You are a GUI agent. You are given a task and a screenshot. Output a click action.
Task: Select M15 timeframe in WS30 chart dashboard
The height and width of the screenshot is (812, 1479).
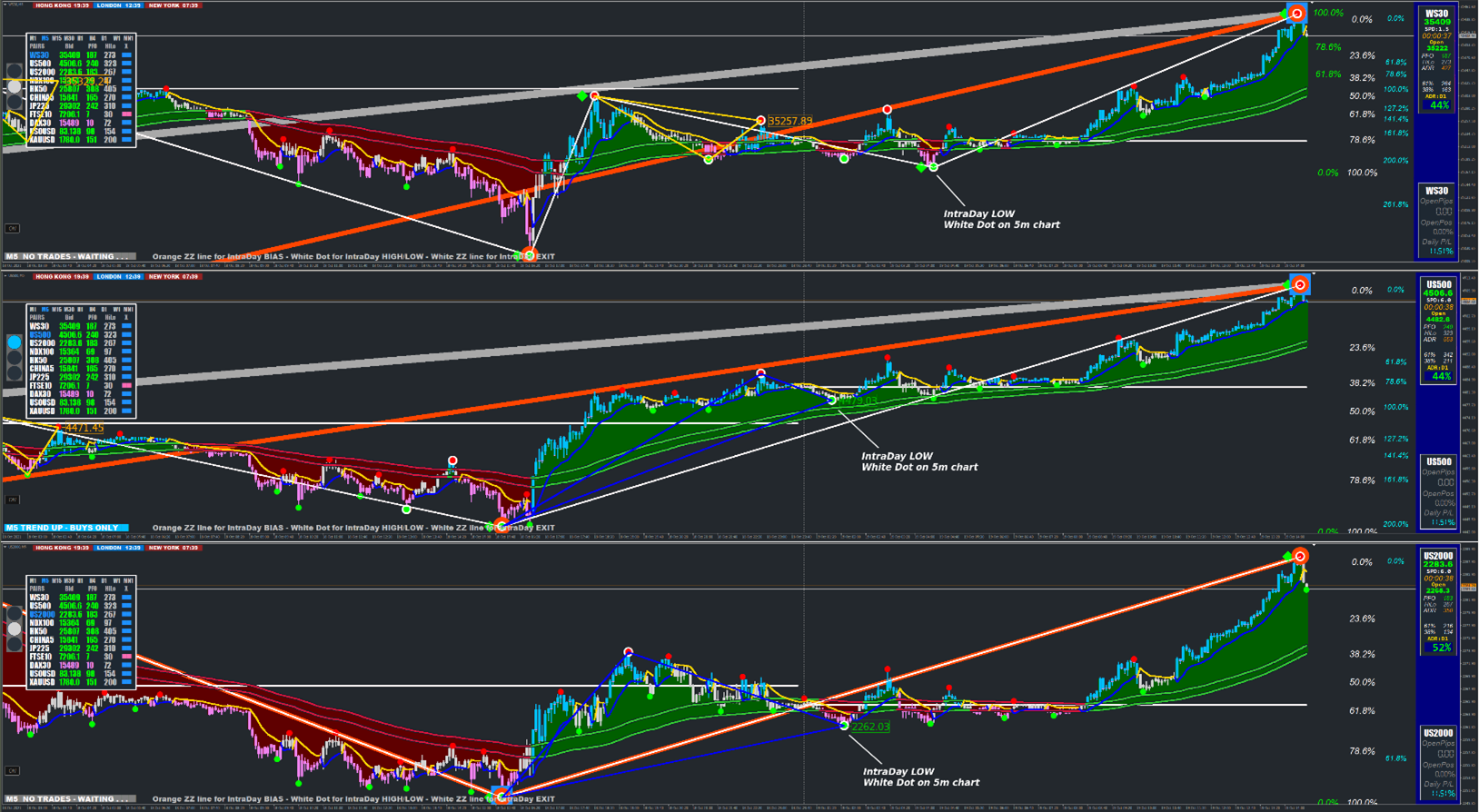click(x=56, y=38)
